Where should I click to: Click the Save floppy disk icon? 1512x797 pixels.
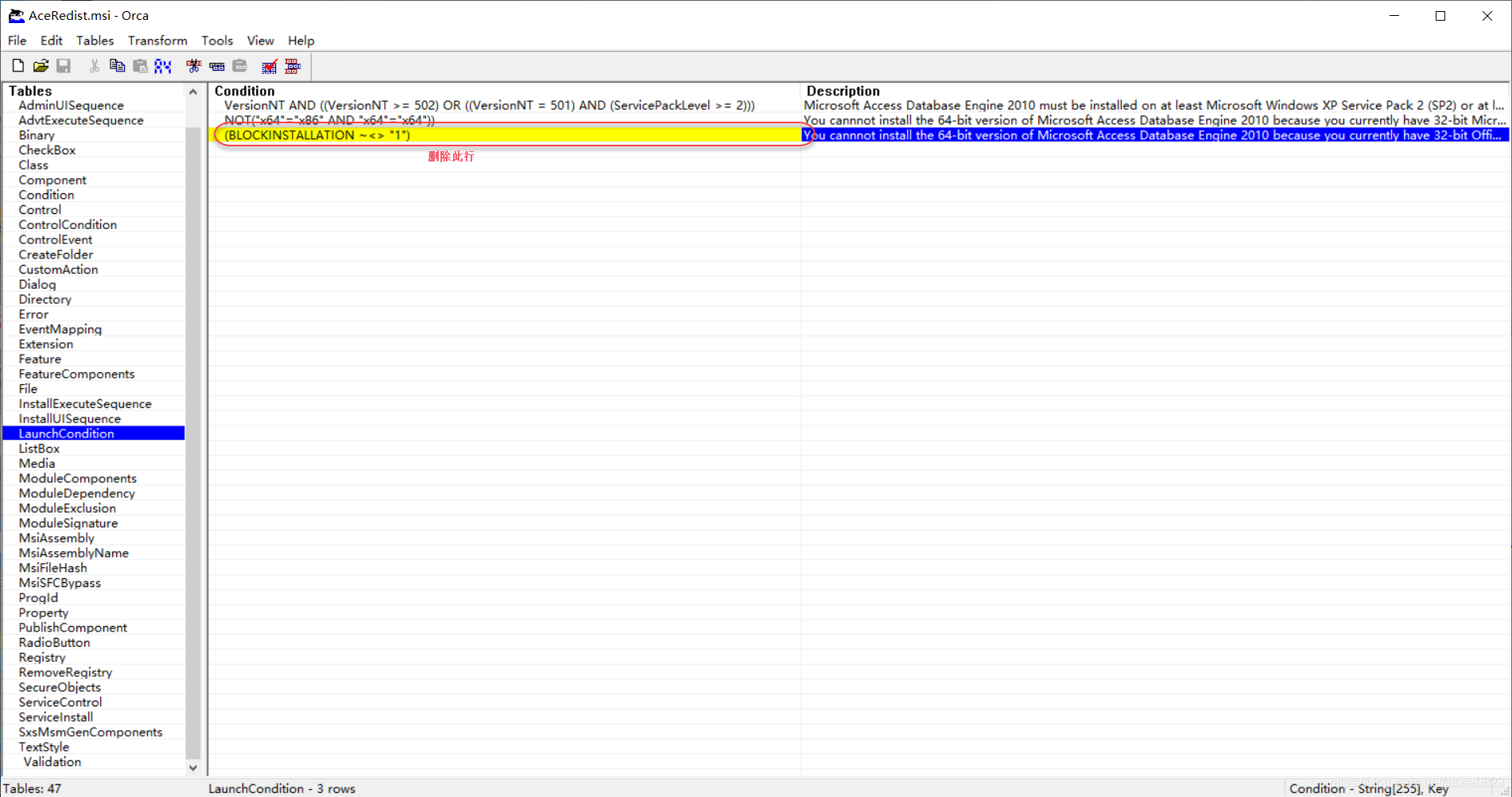pyautogui.click(x=64, y=66)
